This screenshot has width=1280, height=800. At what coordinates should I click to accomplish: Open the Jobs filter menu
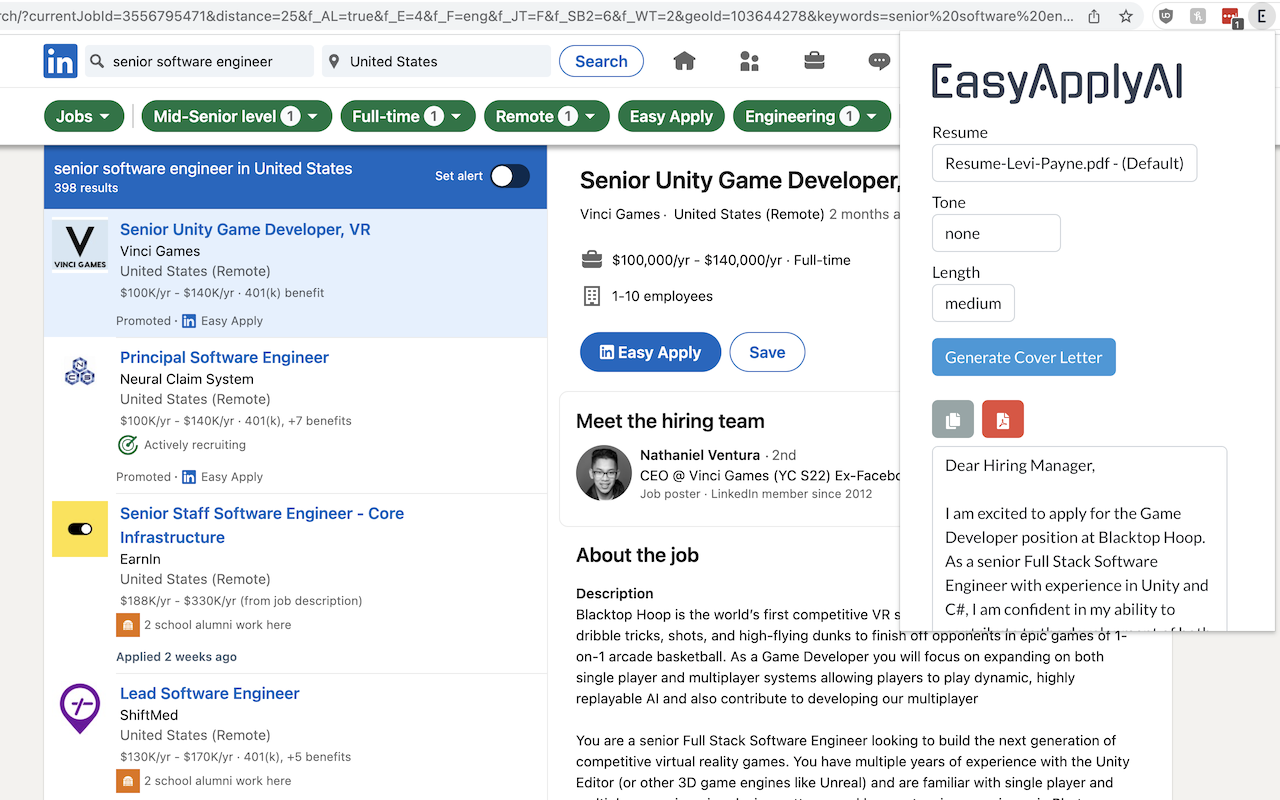tap(84, 116)
